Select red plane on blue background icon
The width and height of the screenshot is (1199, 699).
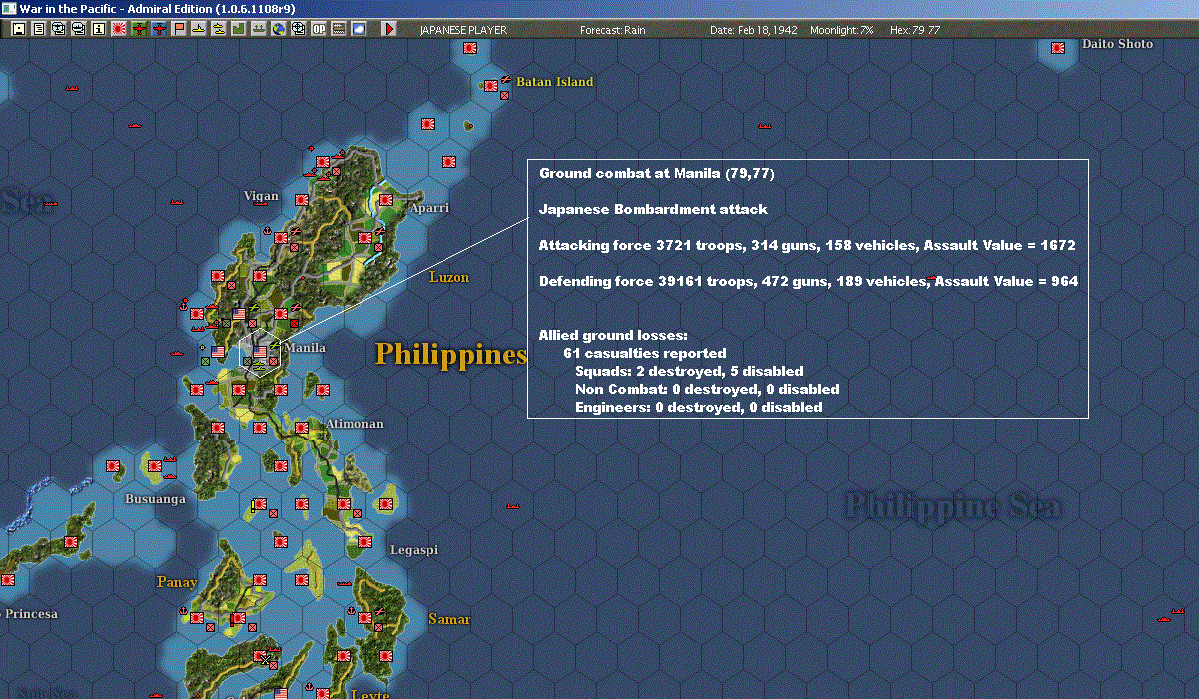click(x=158, y=29)
